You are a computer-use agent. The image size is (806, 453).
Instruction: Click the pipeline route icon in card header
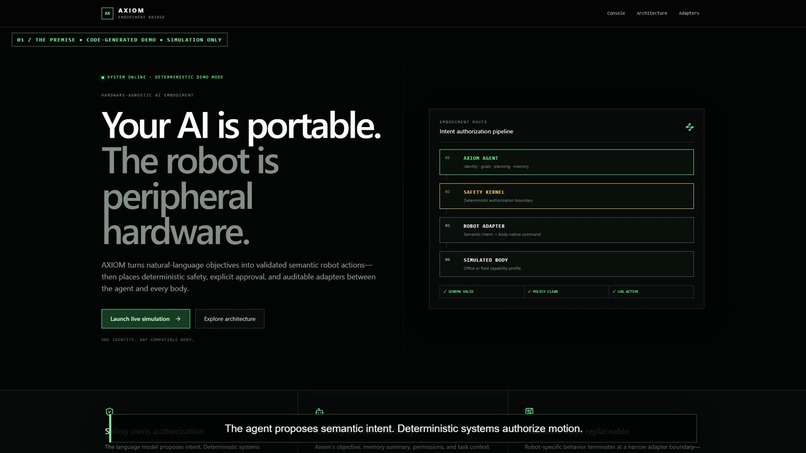689,127
